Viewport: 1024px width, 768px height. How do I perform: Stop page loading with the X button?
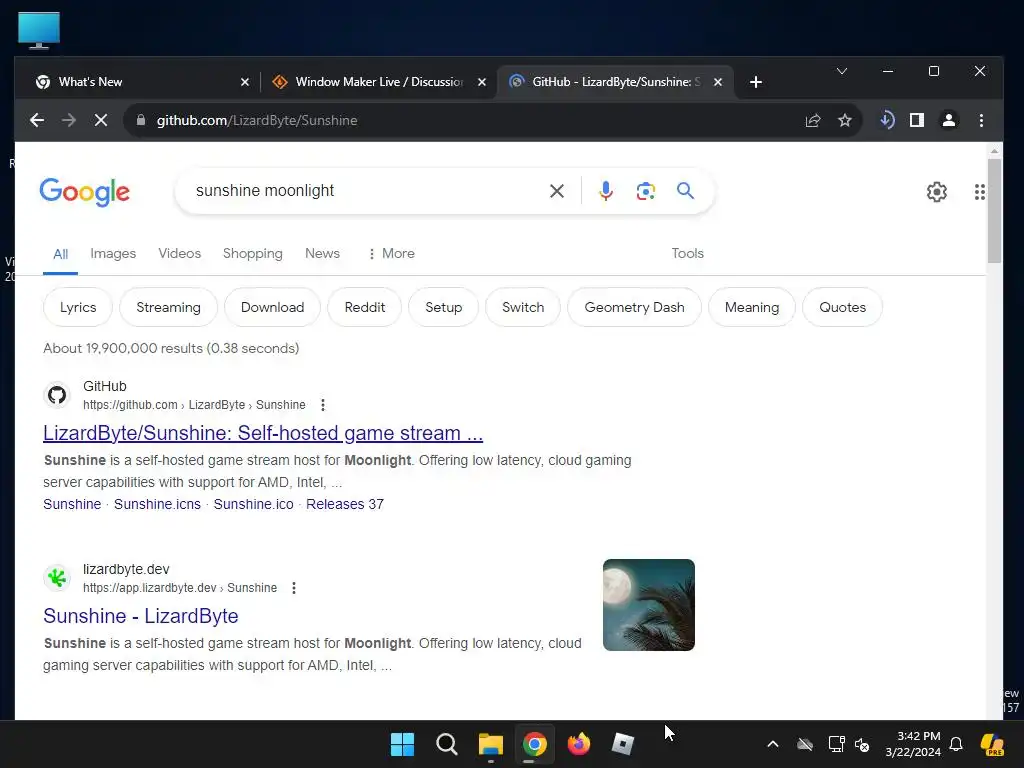click(101, 120)
